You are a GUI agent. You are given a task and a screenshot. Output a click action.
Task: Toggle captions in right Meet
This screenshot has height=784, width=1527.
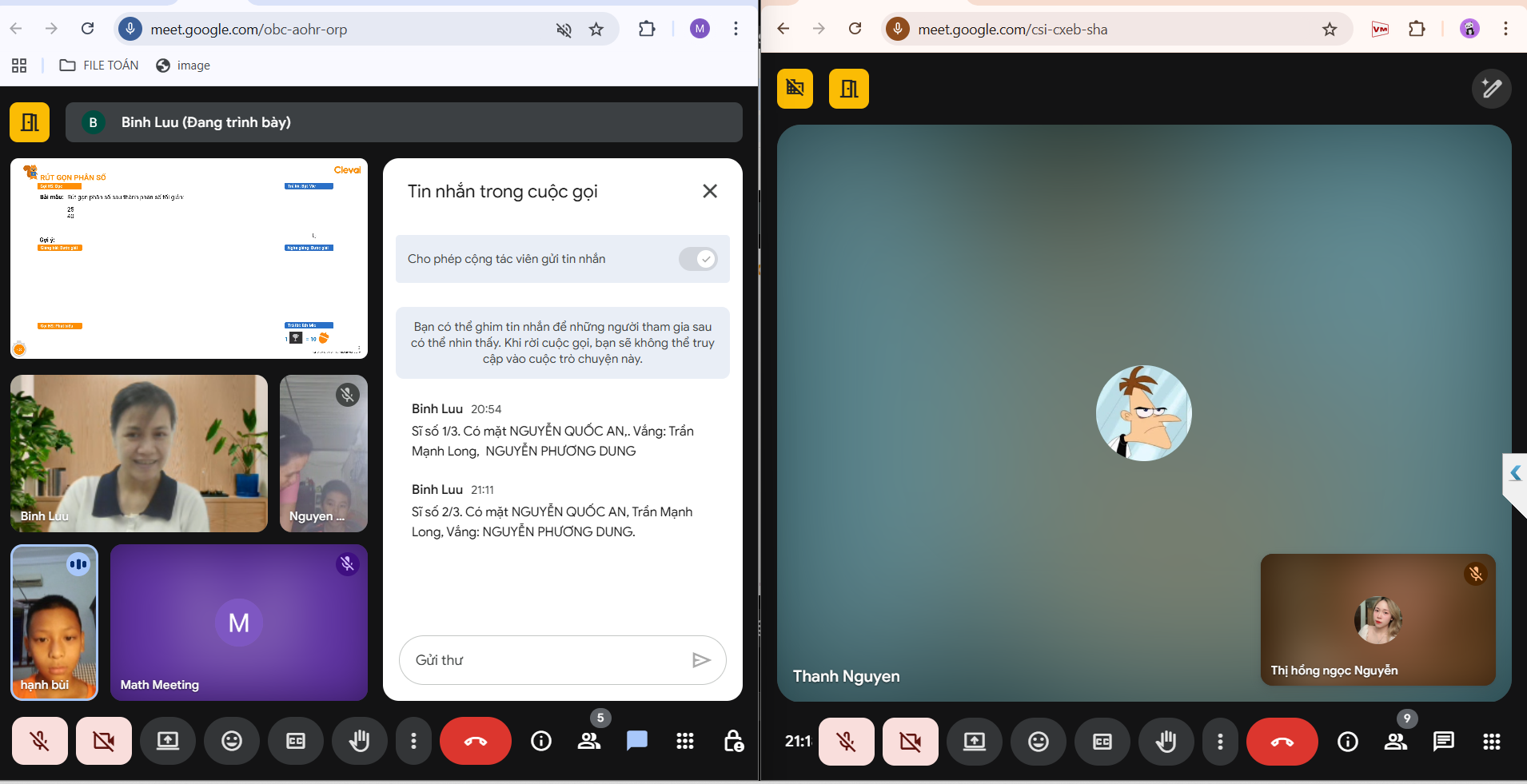(1102, 742)
